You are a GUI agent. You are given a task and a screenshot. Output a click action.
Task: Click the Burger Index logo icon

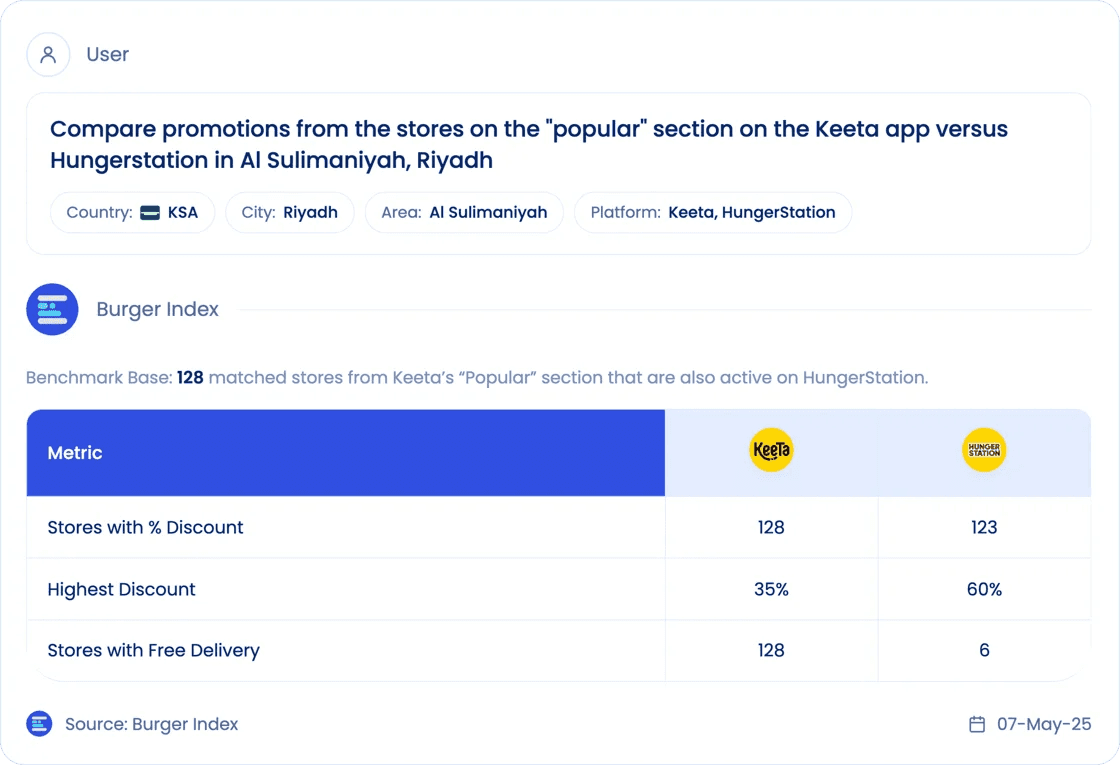pos(52,309)
